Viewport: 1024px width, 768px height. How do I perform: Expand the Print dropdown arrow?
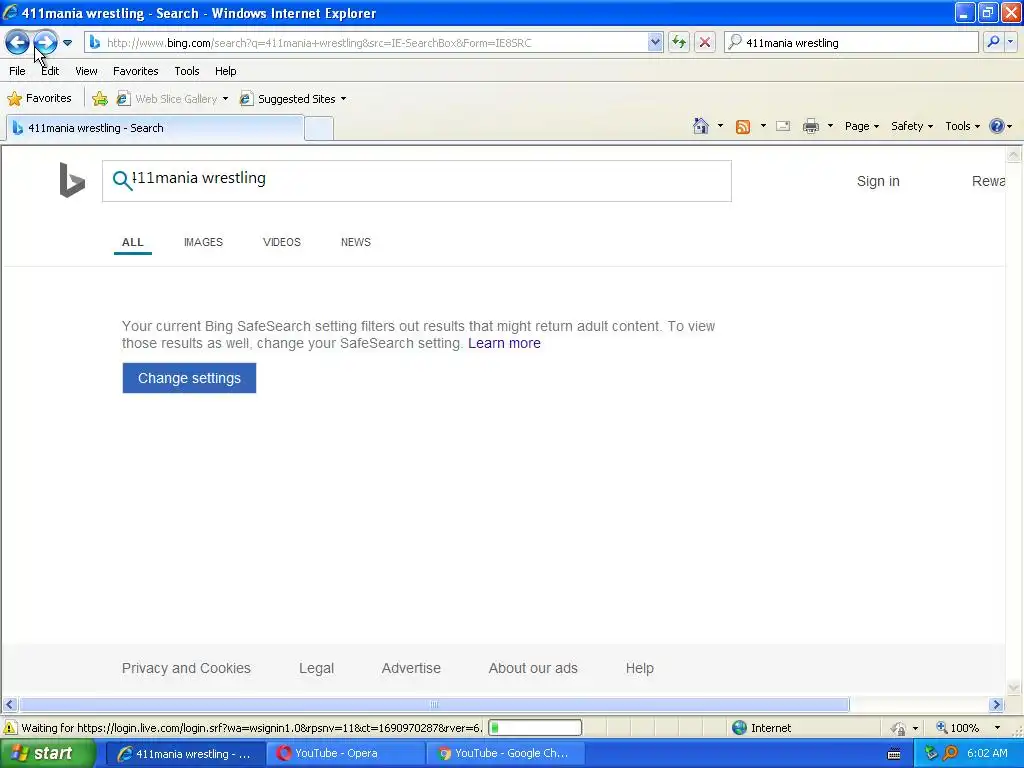830,126
